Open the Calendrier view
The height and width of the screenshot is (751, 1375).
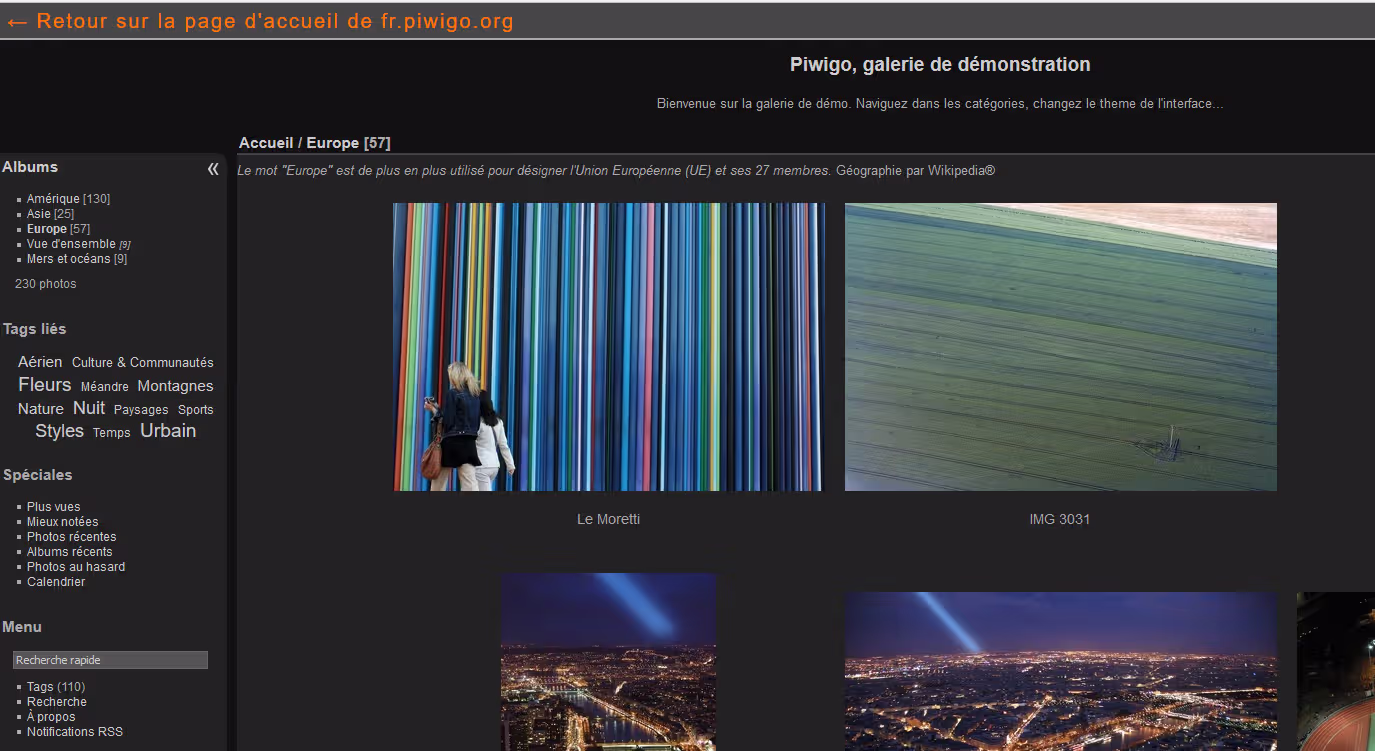pos(56,582)
